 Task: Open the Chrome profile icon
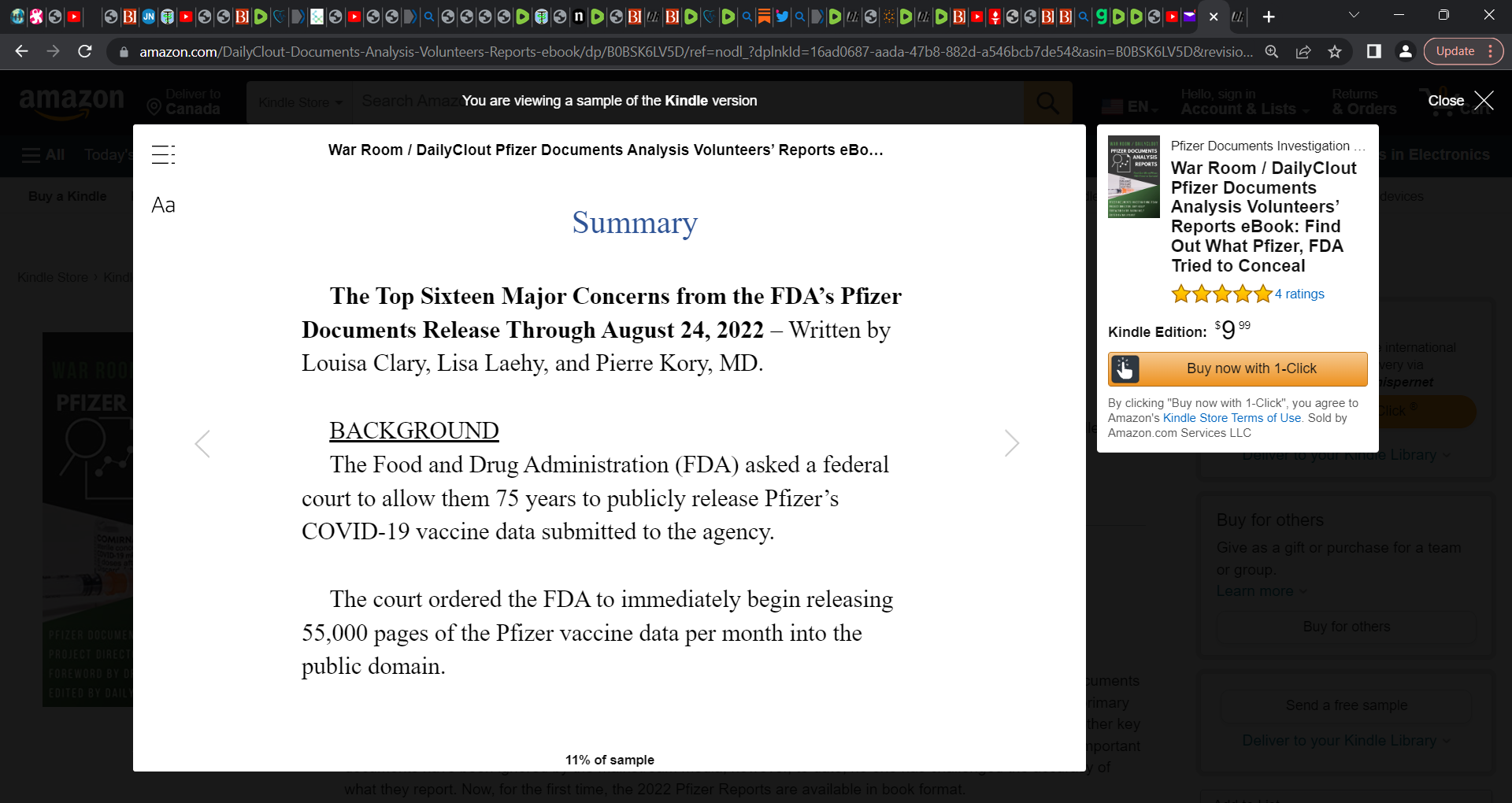1405,52
